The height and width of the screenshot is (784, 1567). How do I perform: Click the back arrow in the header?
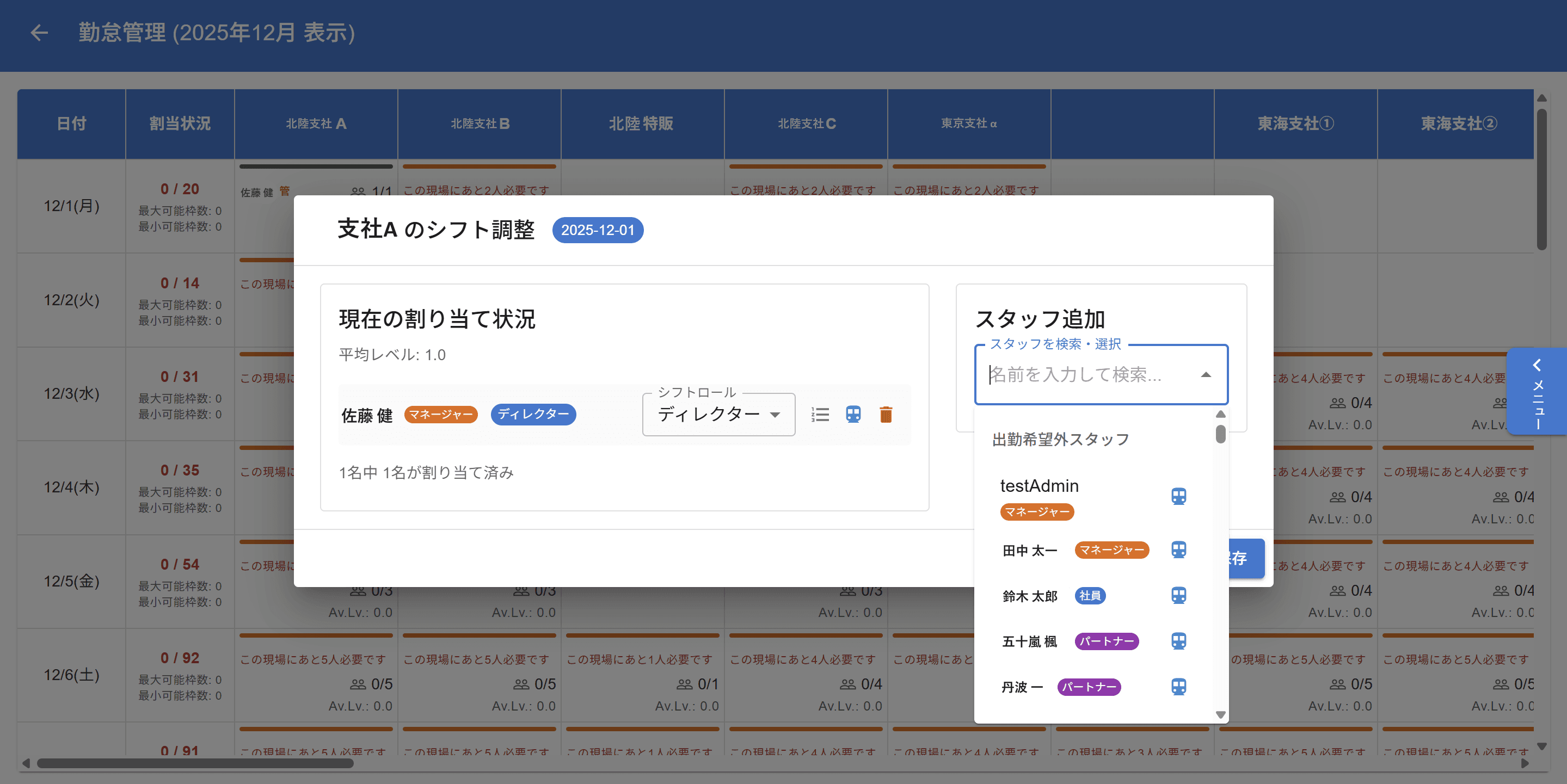39,32
